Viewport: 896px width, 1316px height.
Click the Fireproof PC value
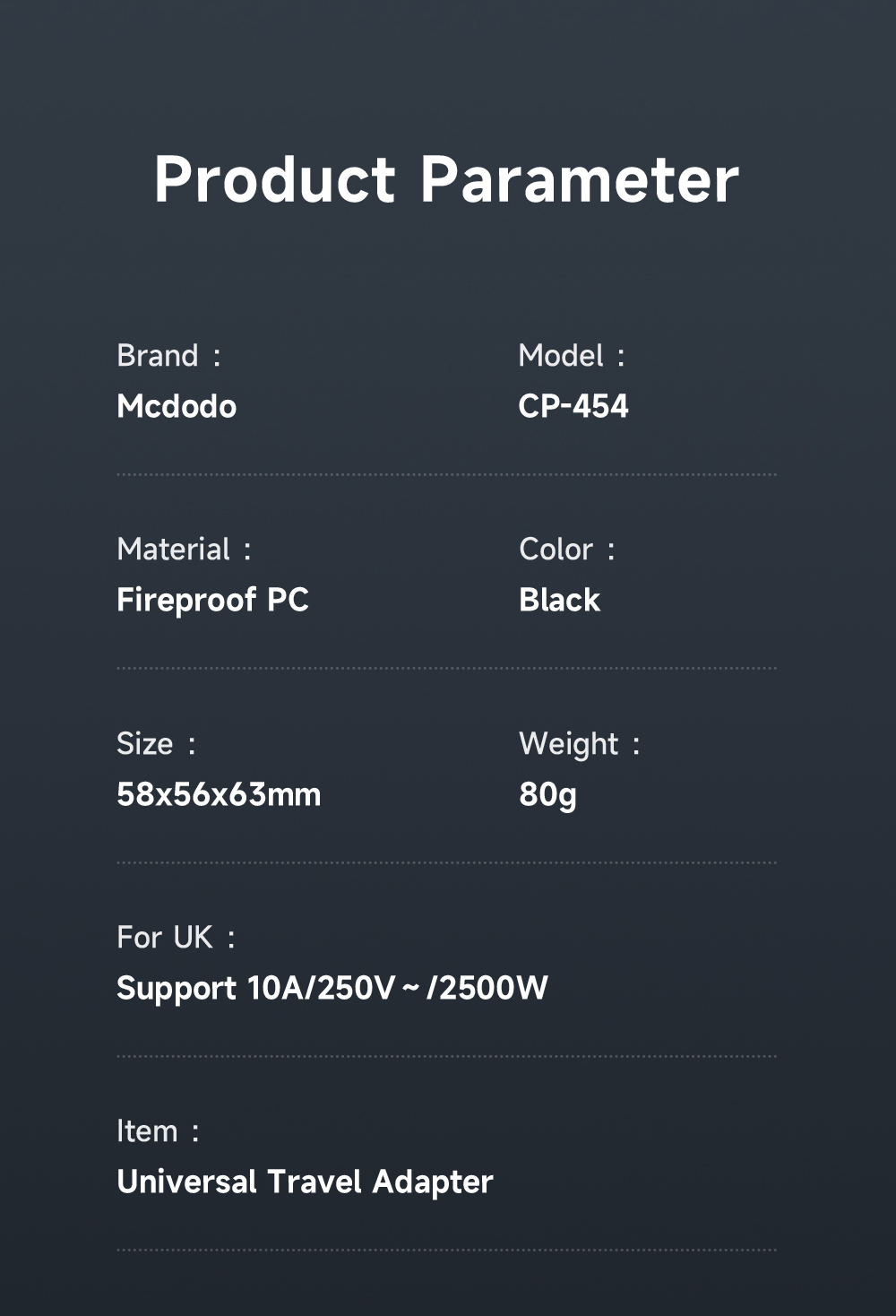[x=212, y=600]
